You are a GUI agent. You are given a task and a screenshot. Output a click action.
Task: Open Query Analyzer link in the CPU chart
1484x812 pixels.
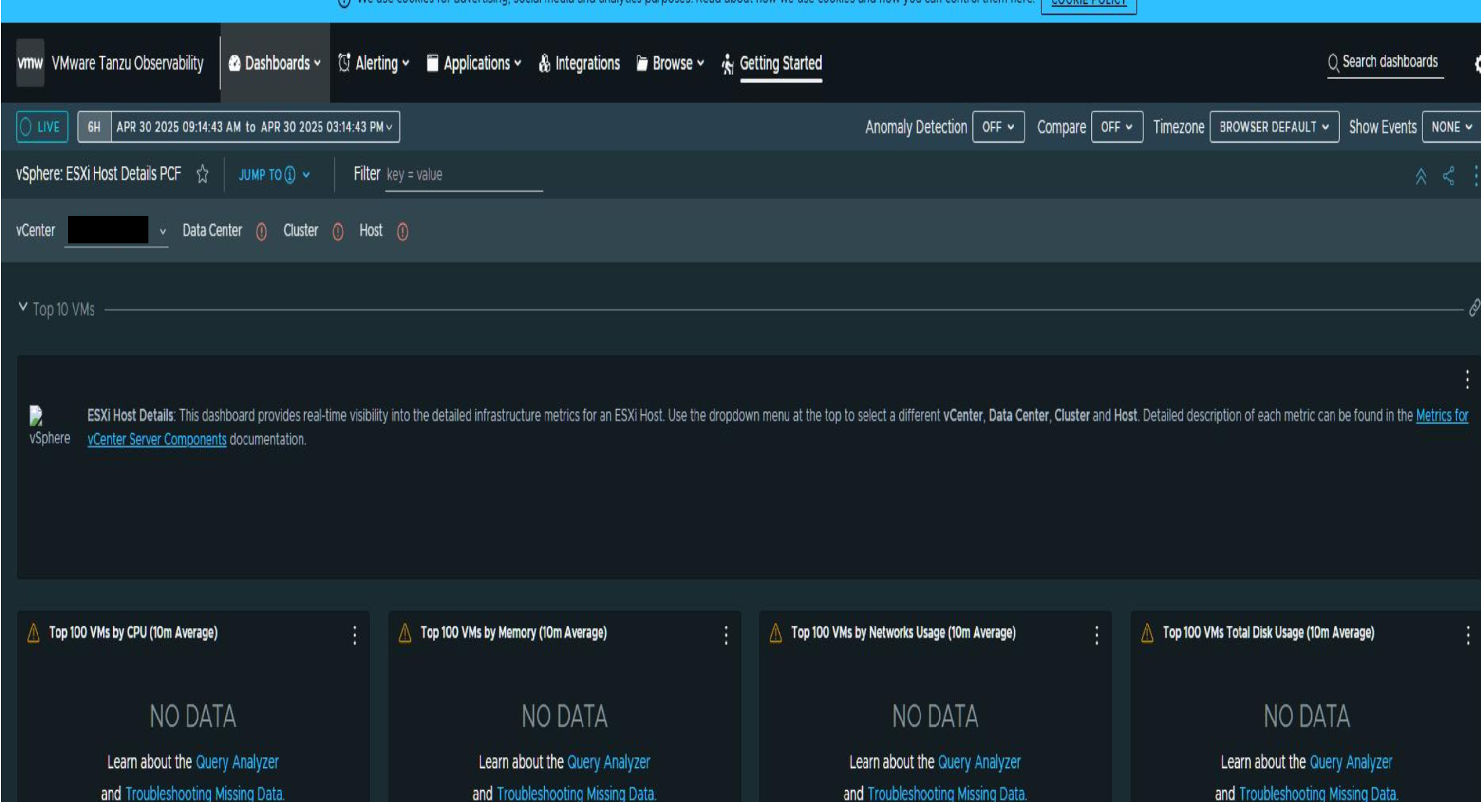(237, 762)
